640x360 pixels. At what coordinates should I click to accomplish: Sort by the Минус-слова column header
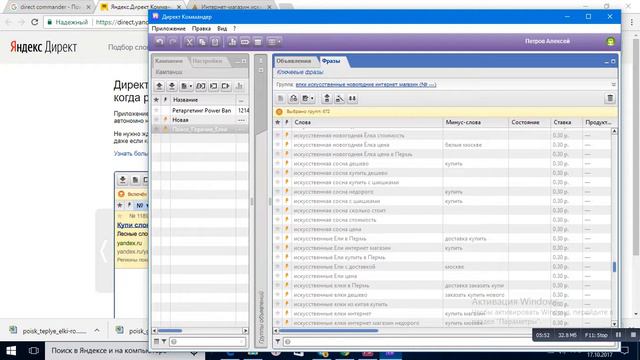pyautogui.click(x=476, y=122)
